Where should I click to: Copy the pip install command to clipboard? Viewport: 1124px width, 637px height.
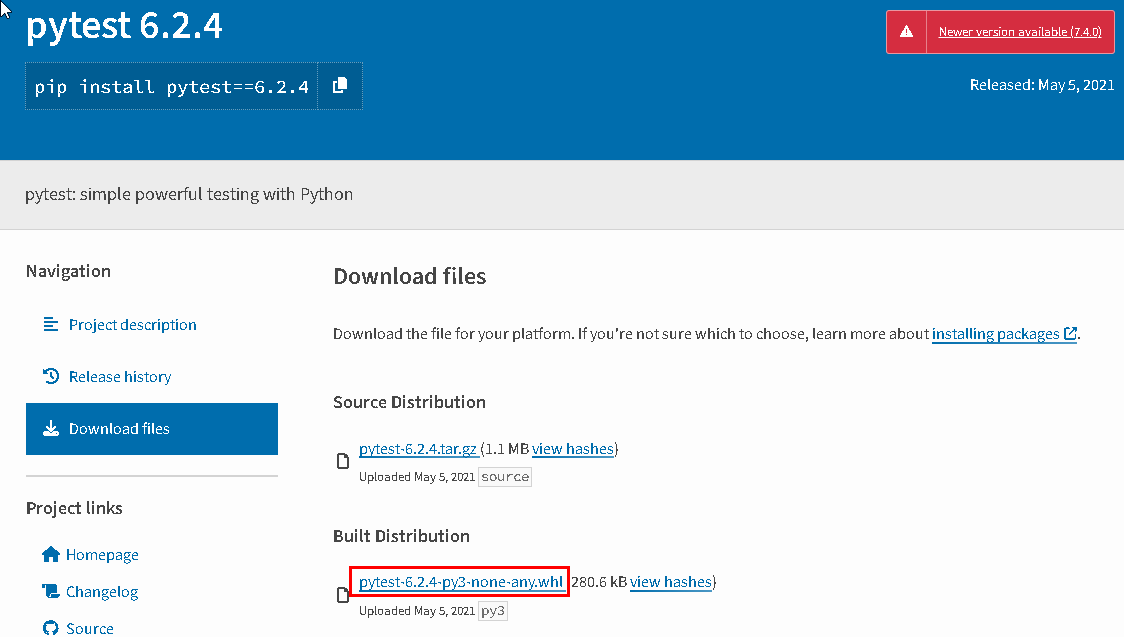click(x=340, y=86)
